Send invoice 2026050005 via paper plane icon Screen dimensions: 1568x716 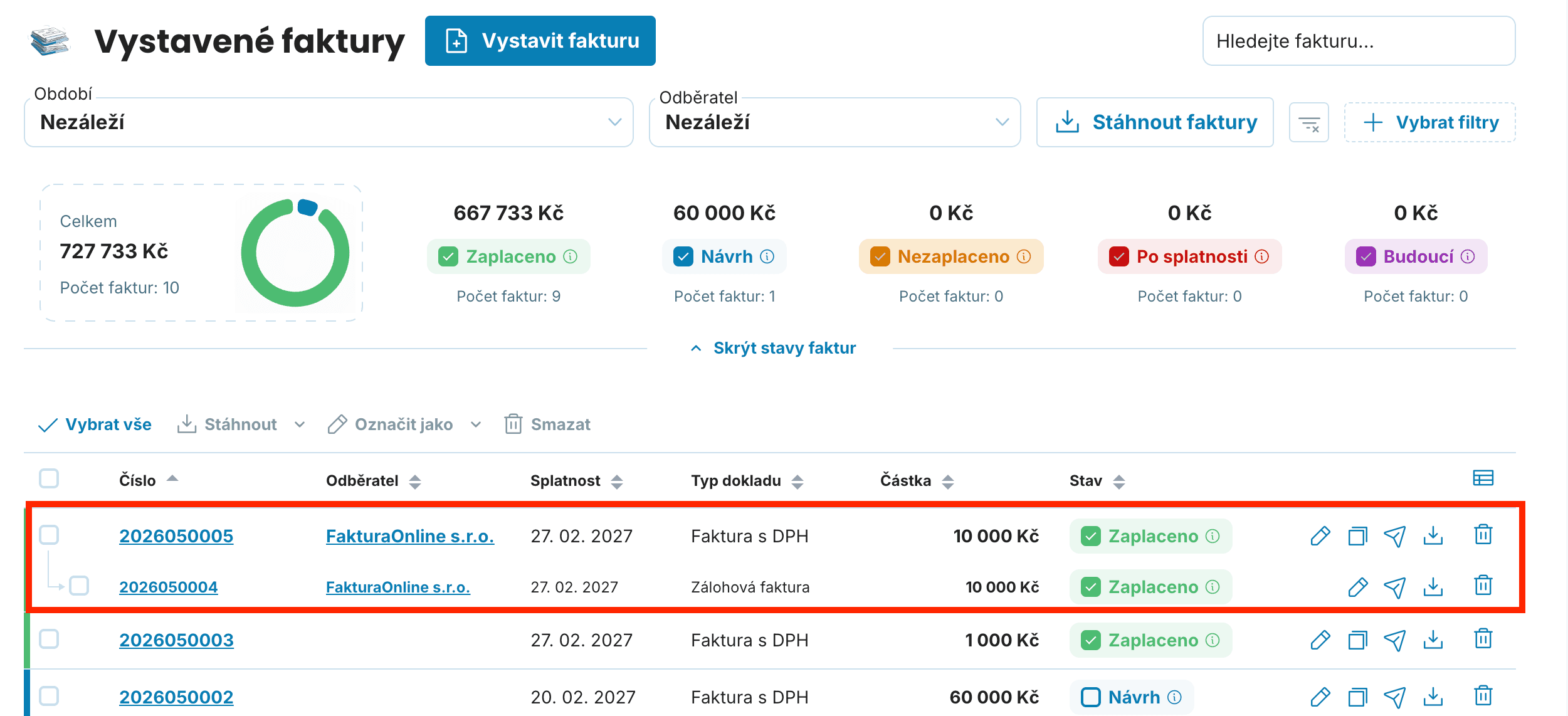coord(1395,536)
